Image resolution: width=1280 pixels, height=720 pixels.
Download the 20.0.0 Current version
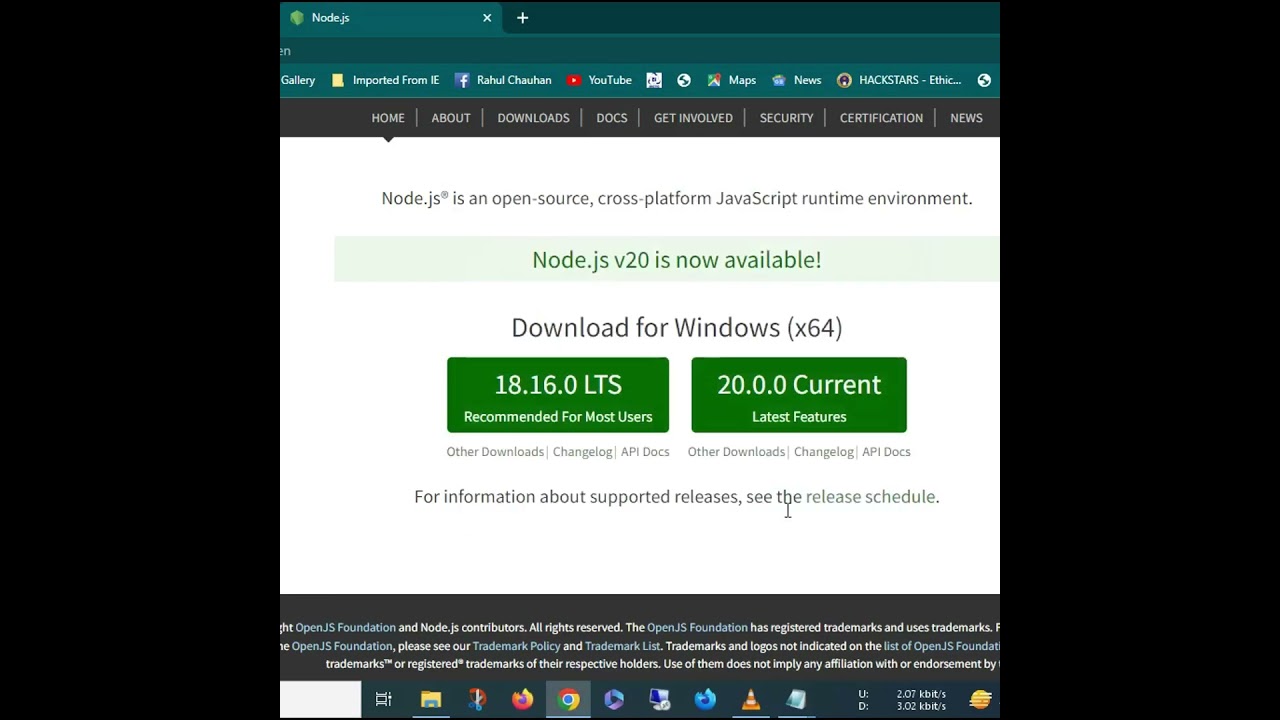799,395
